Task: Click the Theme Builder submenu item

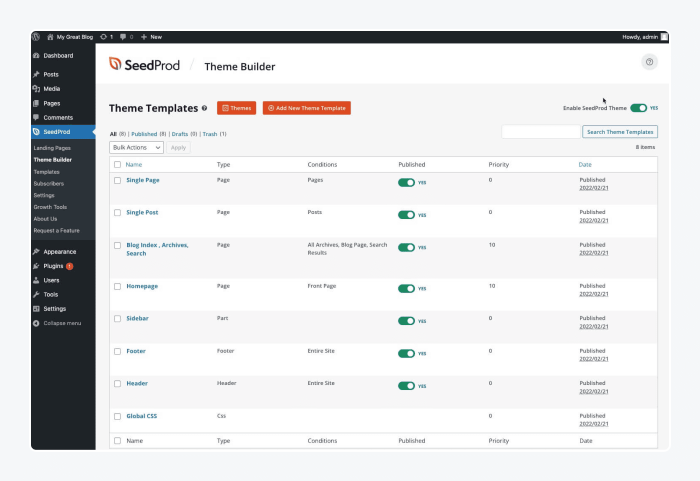Action: click(53, 160)
